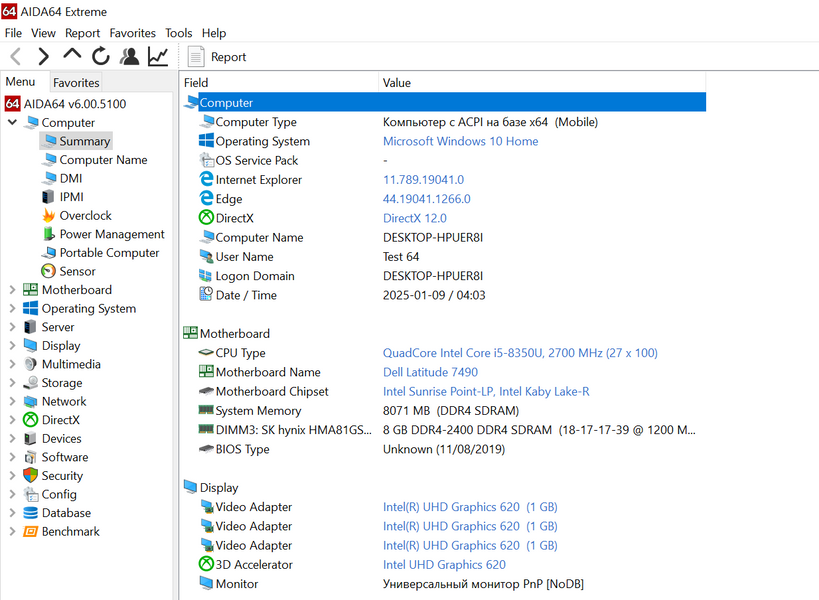Open the File menu
The image size is (819, 600).
[x=13, y=33]
